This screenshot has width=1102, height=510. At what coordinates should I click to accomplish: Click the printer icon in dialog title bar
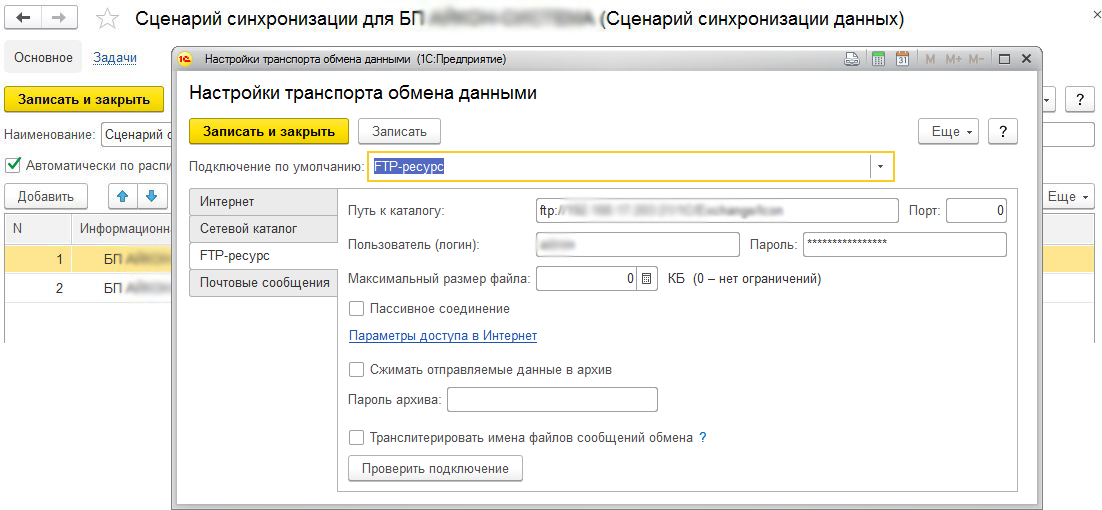tap(851, 59)
